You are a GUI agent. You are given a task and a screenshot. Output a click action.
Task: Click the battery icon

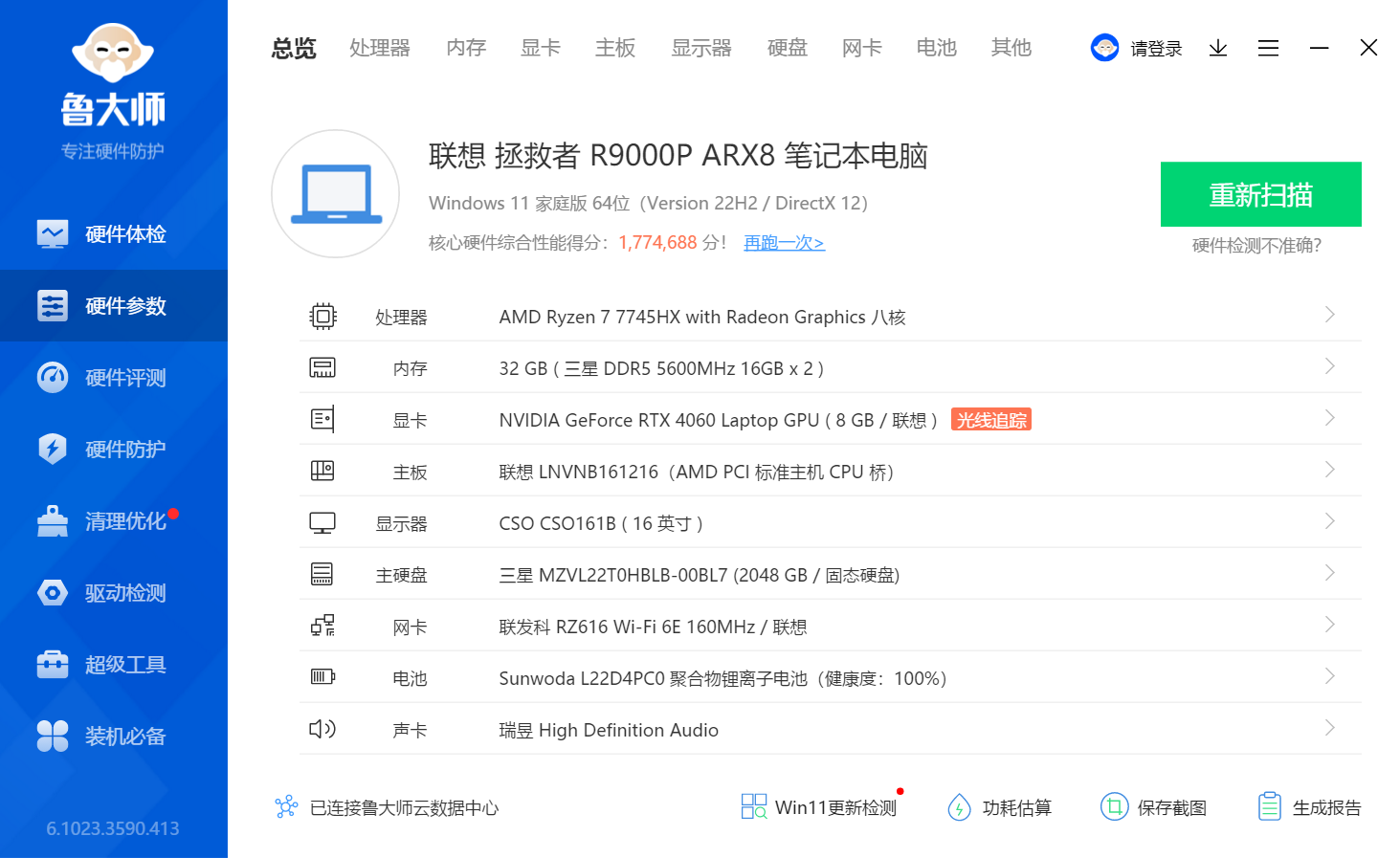pos(322,677)
